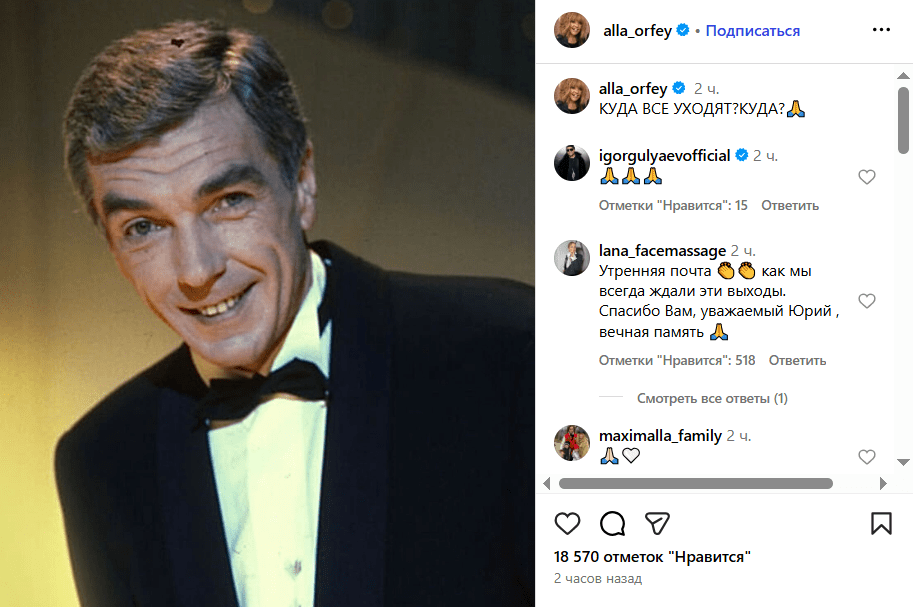
Task: Open lana_facemassage's profile picture
Action: point(572,257)
